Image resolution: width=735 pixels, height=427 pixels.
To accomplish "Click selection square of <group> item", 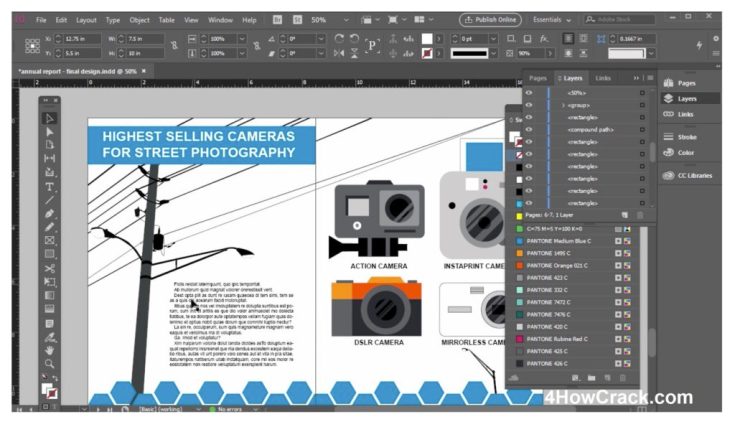I will pos(642,105).
